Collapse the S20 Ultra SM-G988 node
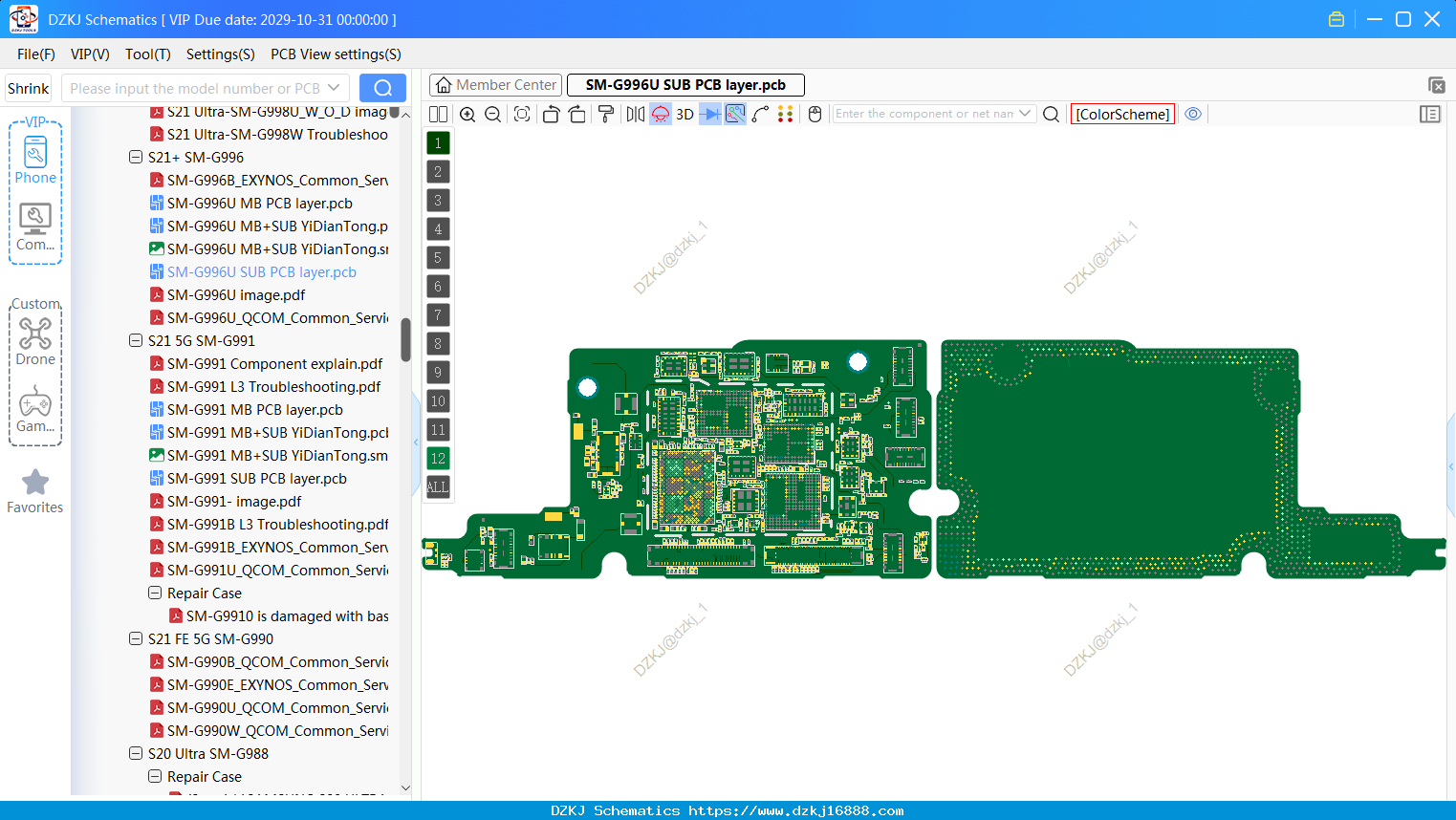The width and height of the screenshot is (1456, 820). point(136,753)
